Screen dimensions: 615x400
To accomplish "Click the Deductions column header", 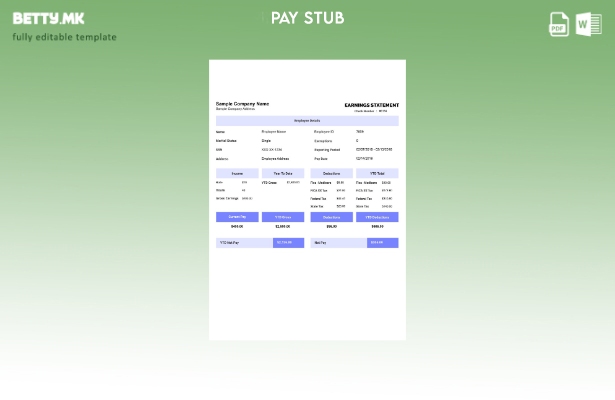I will (331, 173).
